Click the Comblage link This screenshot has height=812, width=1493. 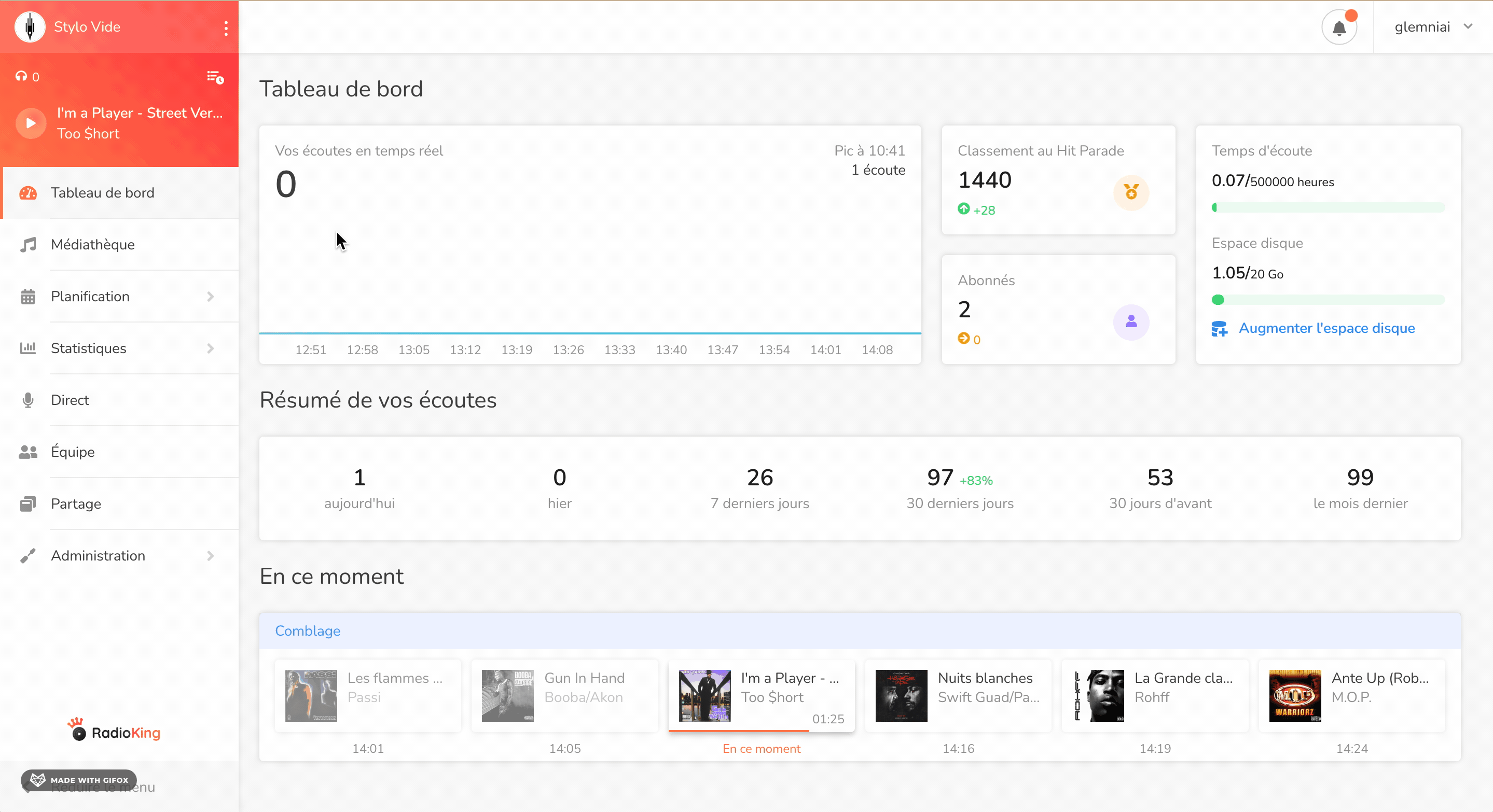click(x=307, y=631)
